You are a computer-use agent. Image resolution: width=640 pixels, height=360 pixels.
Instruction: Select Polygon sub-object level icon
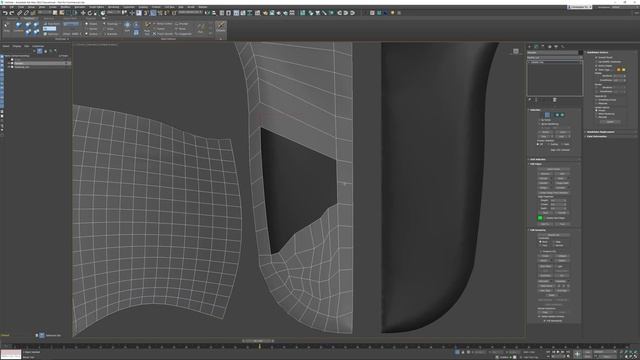[x=557, y=115]
